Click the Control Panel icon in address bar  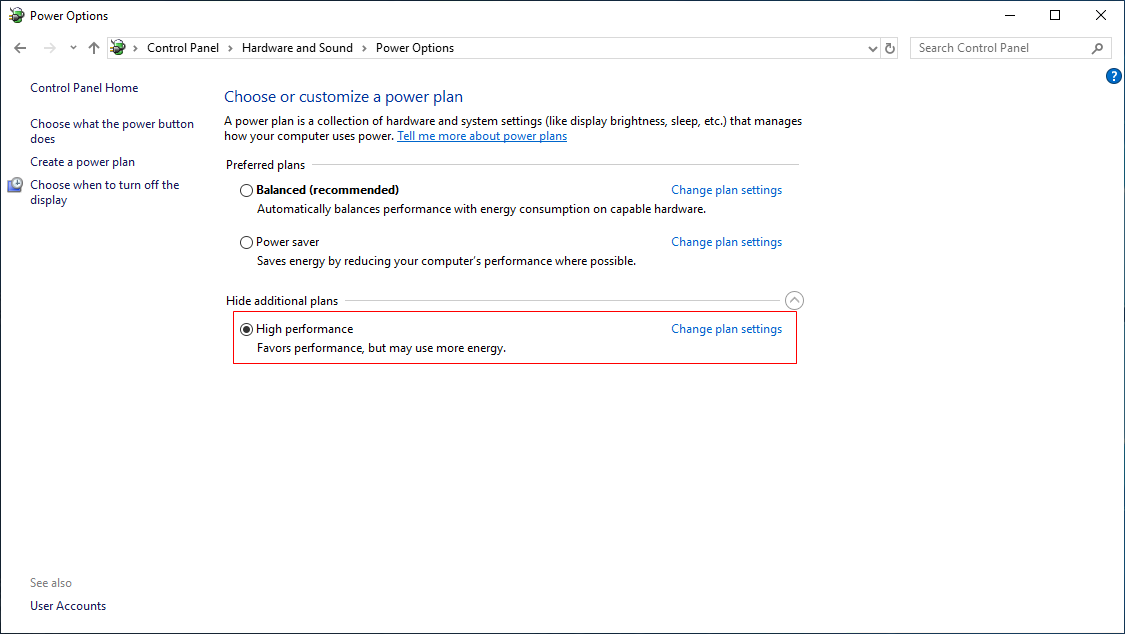(118, 48)
